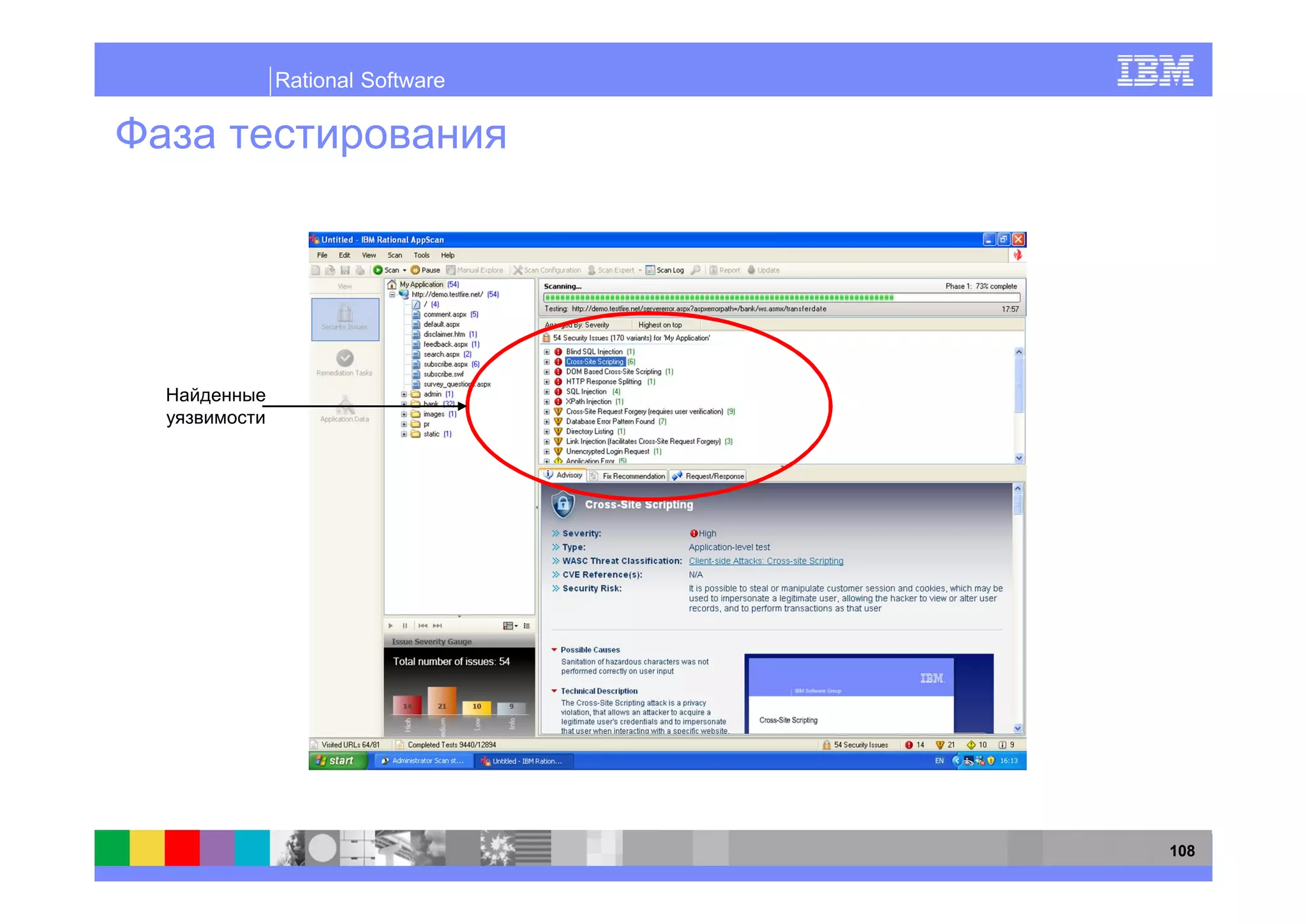Expand the admin folder
1307x924 pixels.
(404, 394)
